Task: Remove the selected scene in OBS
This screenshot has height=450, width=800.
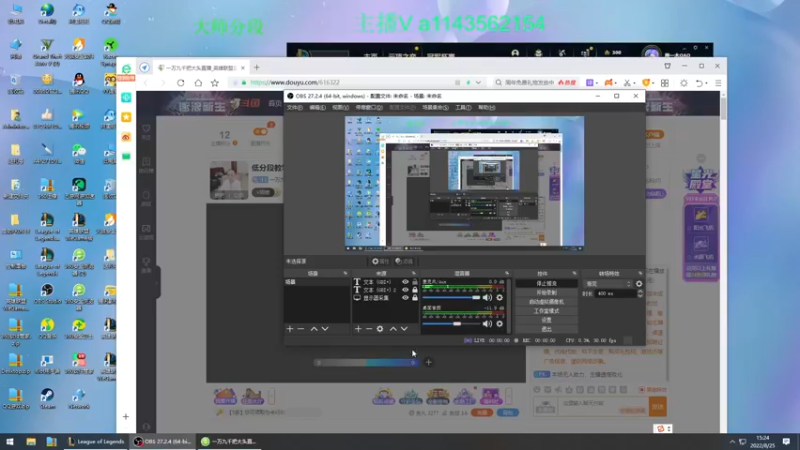Action: coord(301,329)
